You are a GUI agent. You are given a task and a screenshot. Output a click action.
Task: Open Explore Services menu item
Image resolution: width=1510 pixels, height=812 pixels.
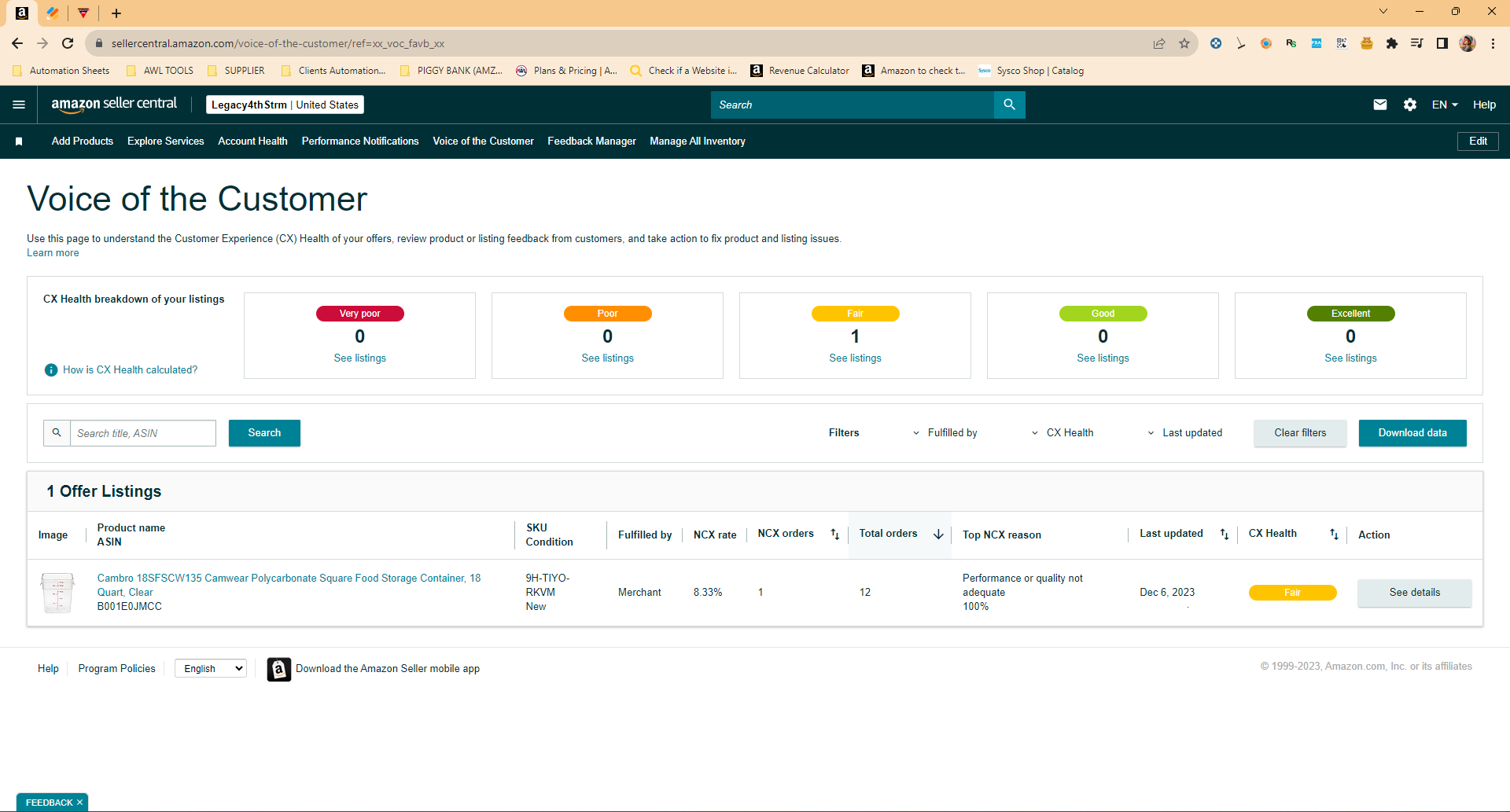click(x=166, y=141)
